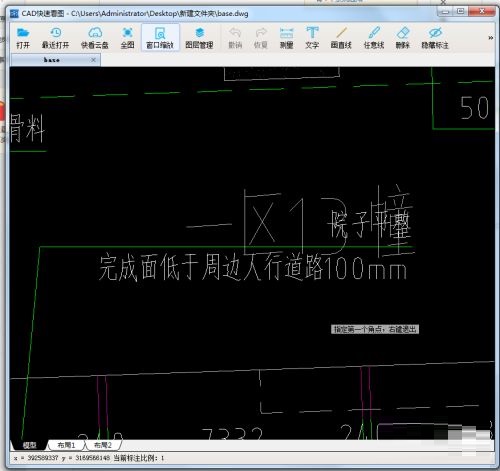Switch to the 布局2 layout tab
The height and width of the screenshot is (471, 500).
[x=103, y=445]
